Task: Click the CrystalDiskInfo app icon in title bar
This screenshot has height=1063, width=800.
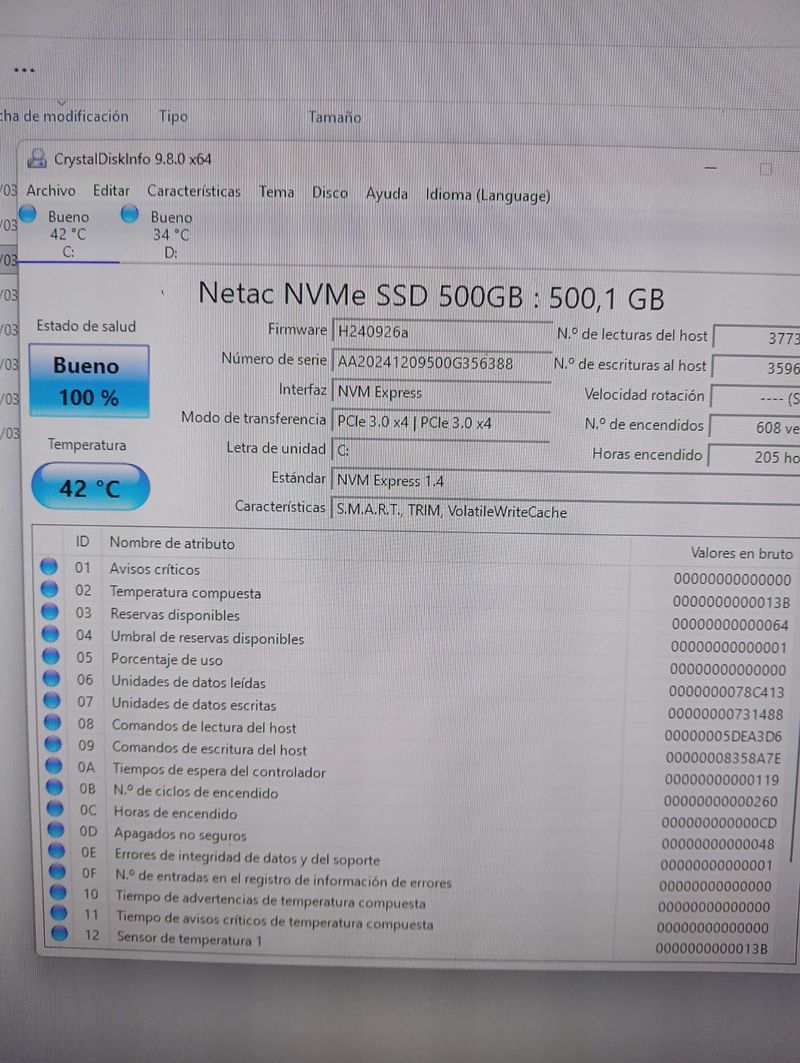Action: click(37, 159)
